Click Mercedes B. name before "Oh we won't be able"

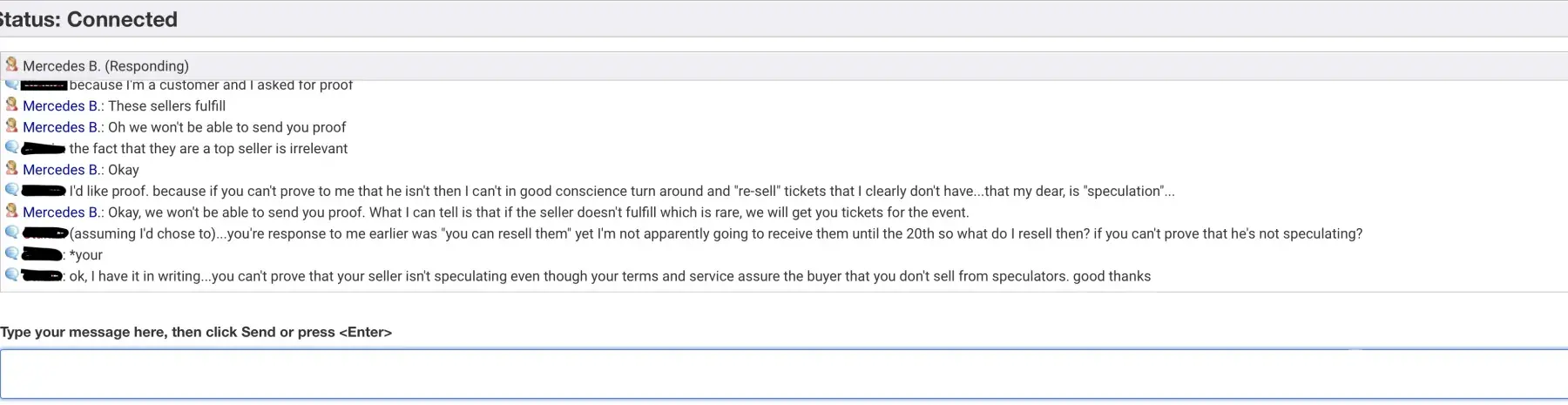click(60, 127)
